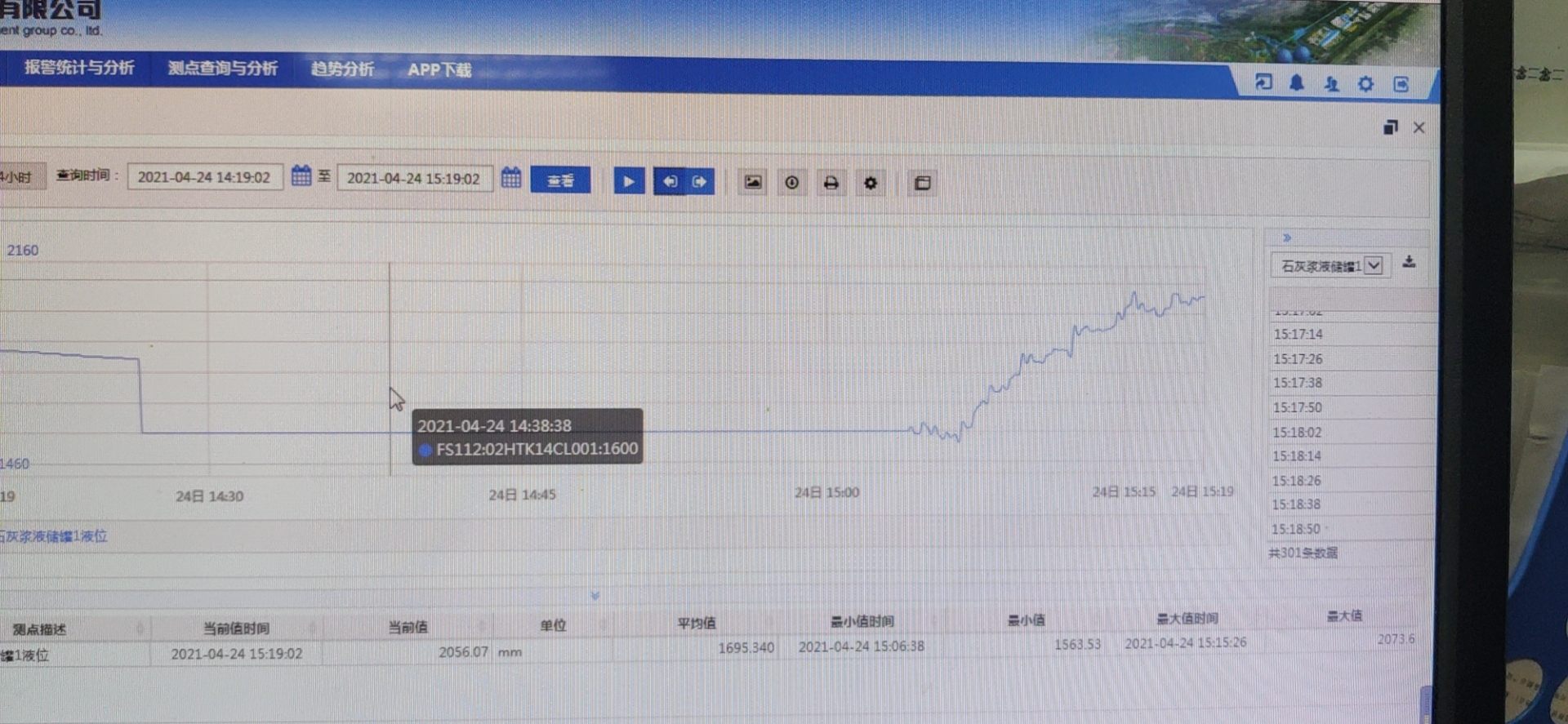Open user account icon in header
The height and width of the screenshot is (724, 1568).
coord(1331,83)
